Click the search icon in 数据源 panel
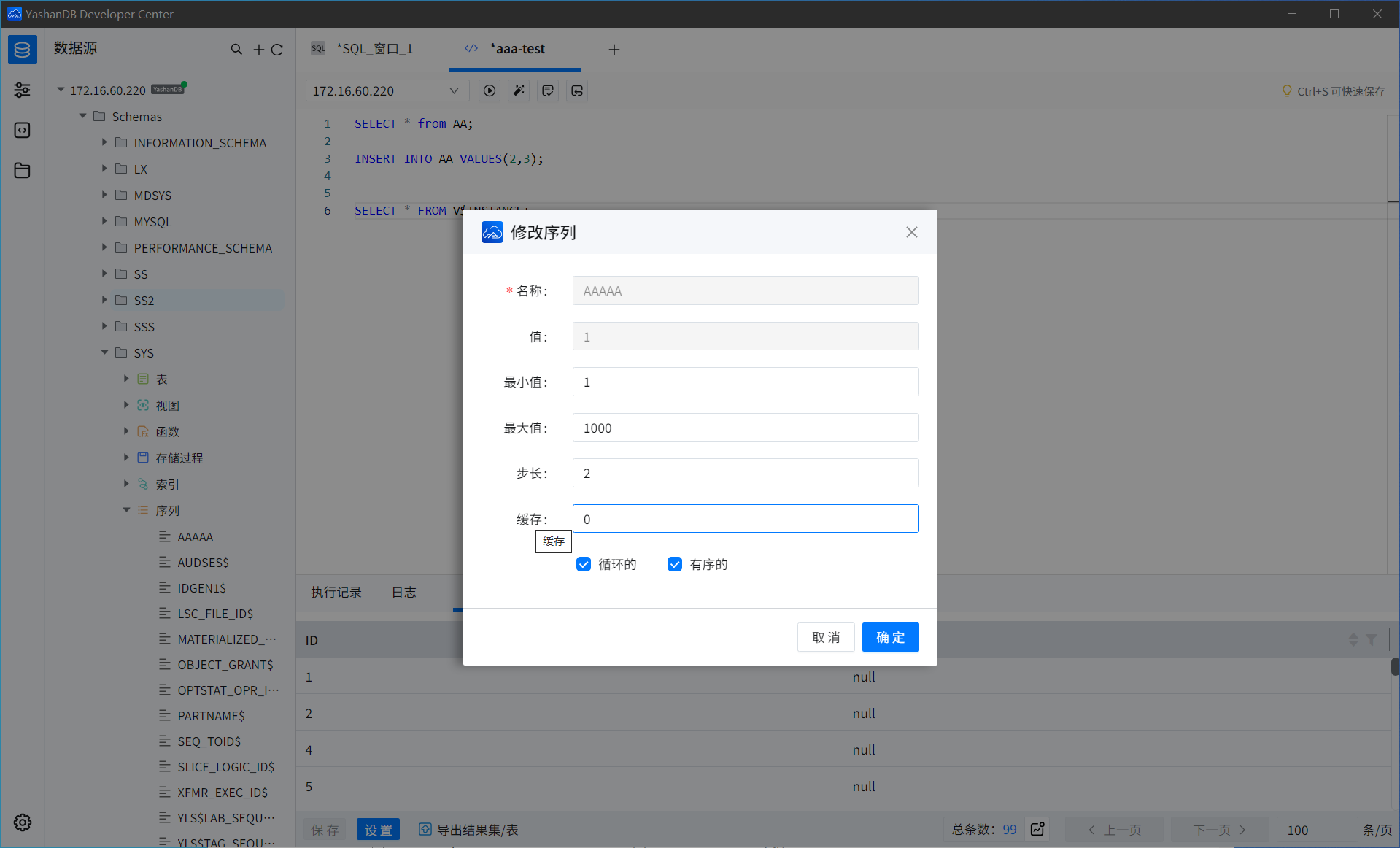This screenshot has width=1400, height=848. [x=236, y=49]
